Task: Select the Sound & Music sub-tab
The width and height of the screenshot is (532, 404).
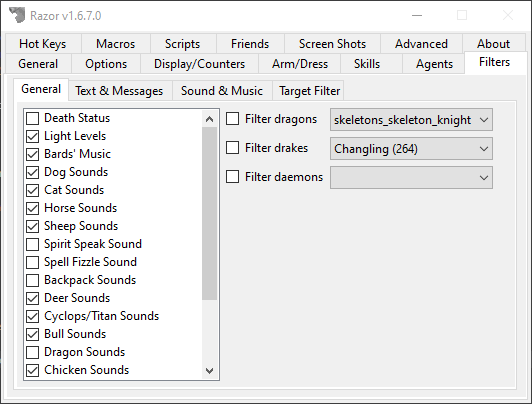Action: 222,91
